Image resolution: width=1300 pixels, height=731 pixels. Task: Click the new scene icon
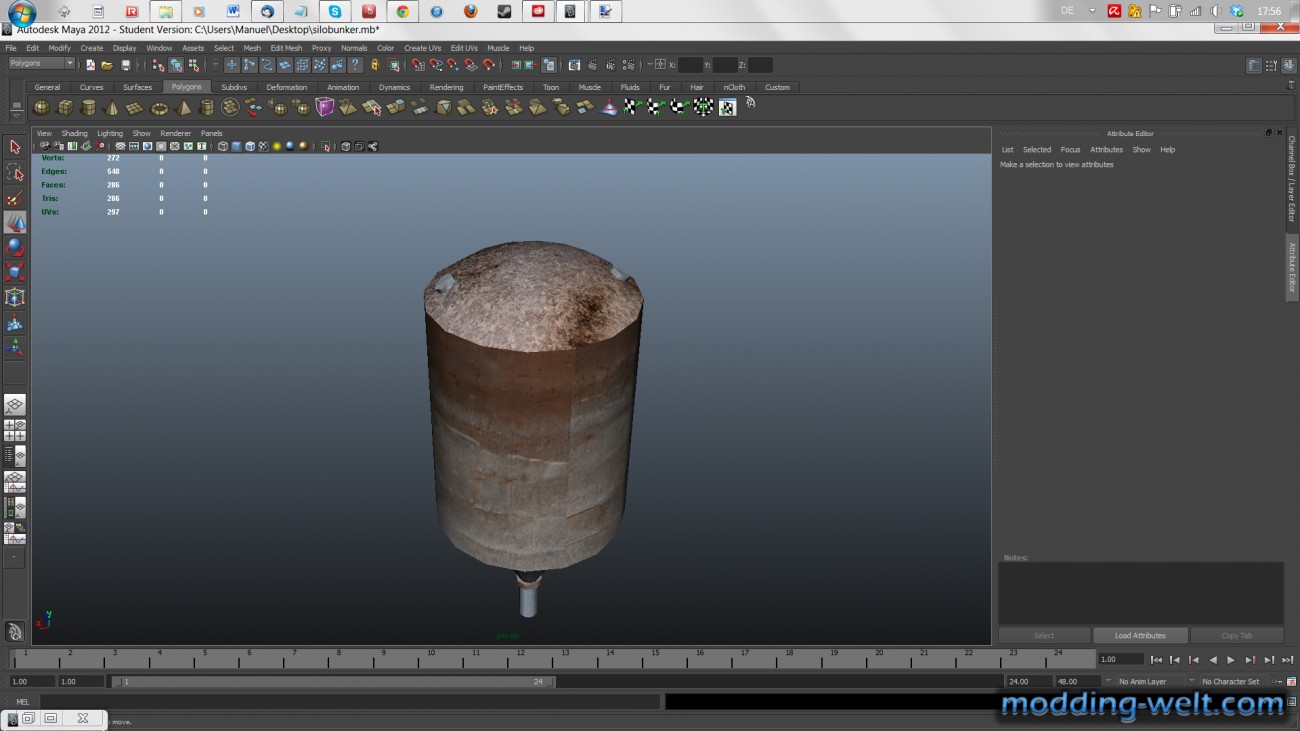(x=90, y=65)
